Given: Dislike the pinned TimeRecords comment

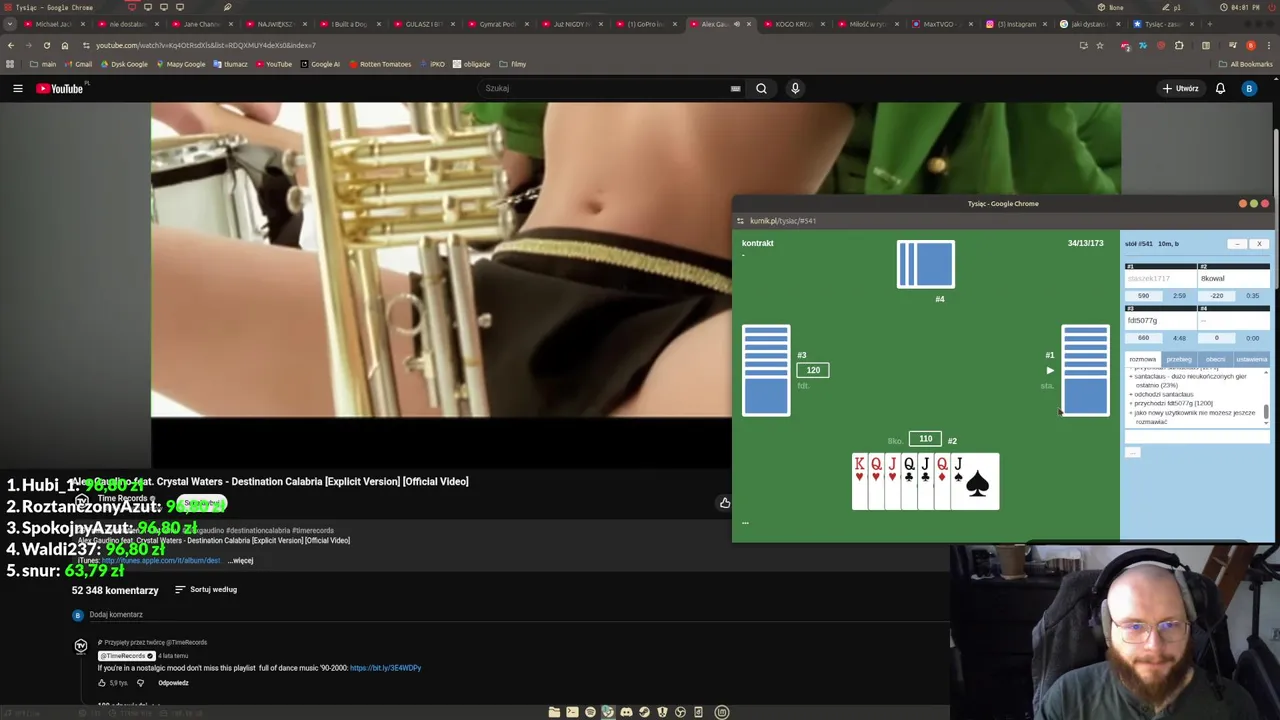Looking at the screenshot, I should pyautogui.click(x=140, y=683).
